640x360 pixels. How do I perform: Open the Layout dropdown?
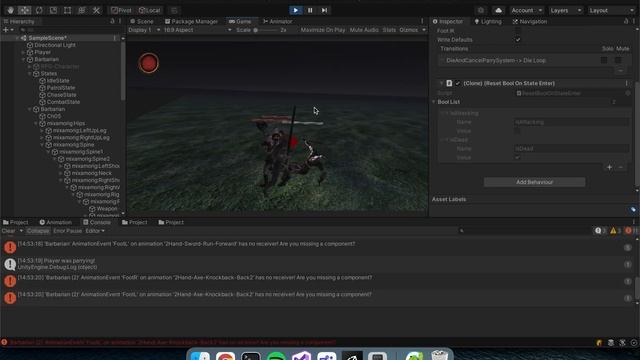point(611,10)
